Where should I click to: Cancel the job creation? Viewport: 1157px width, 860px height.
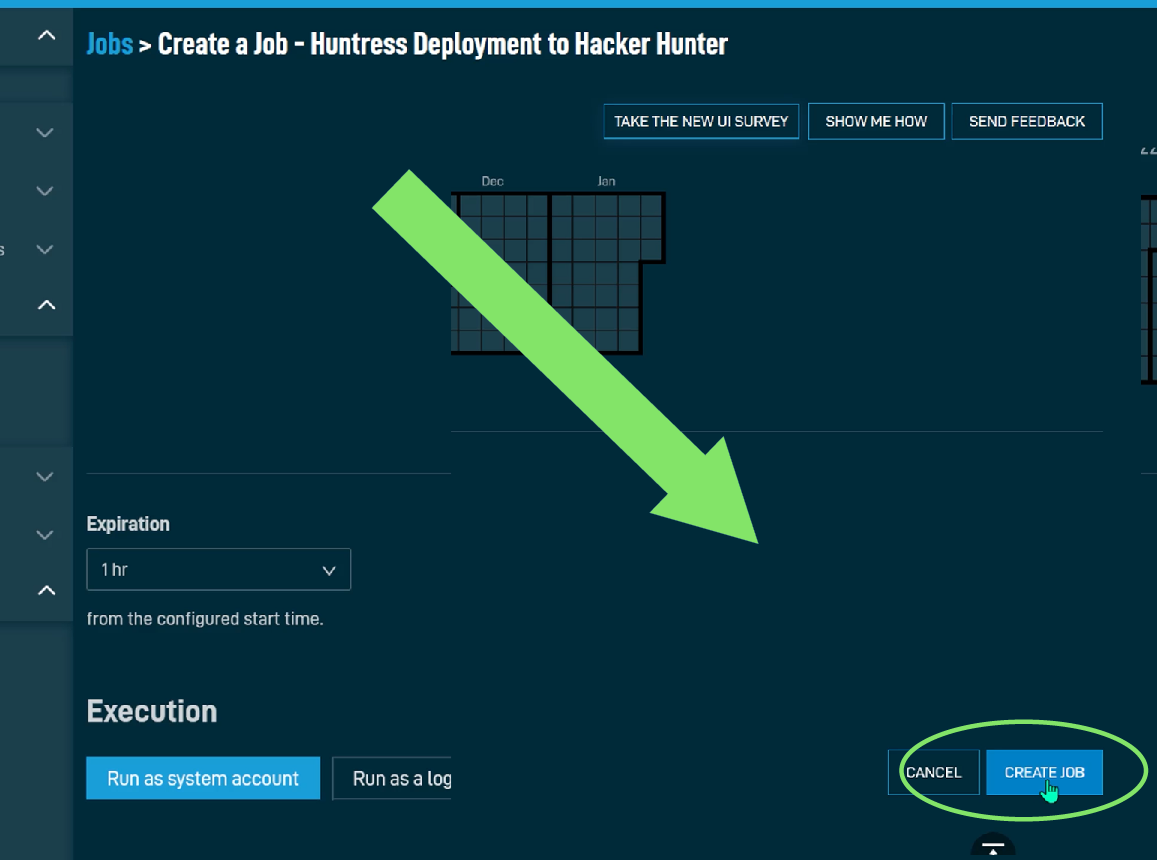933,772
